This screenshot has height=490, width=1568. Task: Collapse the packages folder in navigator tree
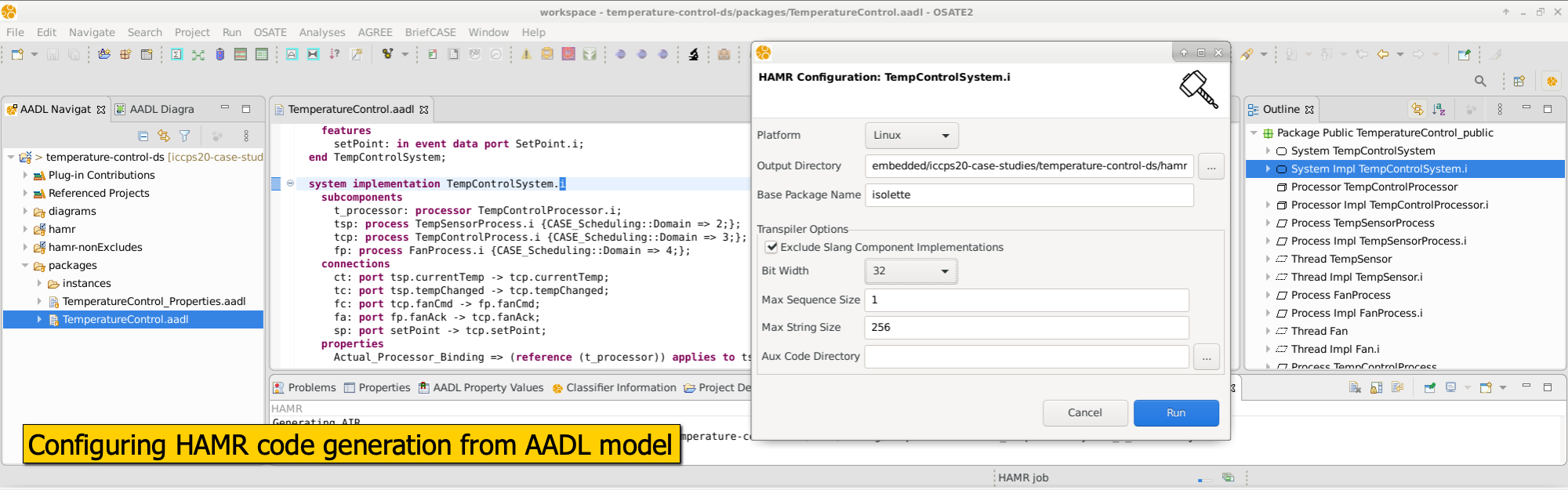coord(25,266)
